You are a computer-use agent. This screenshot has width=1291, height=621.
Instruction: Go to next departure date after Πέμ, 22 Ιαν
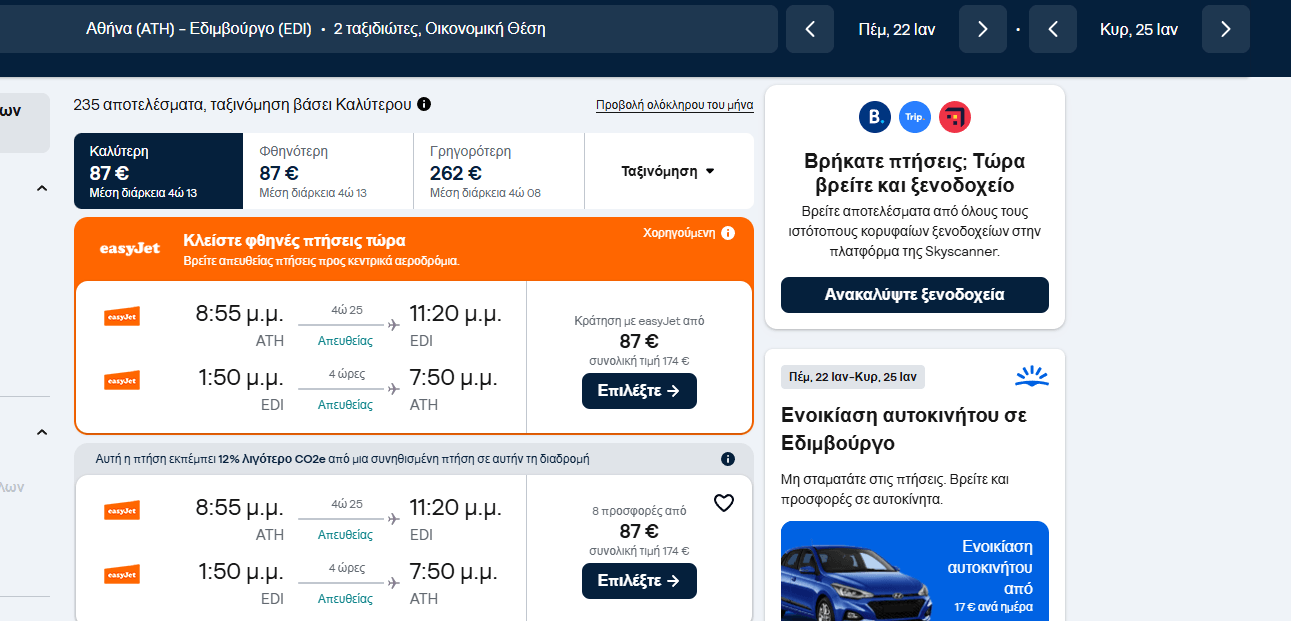(x=982, y=29)
